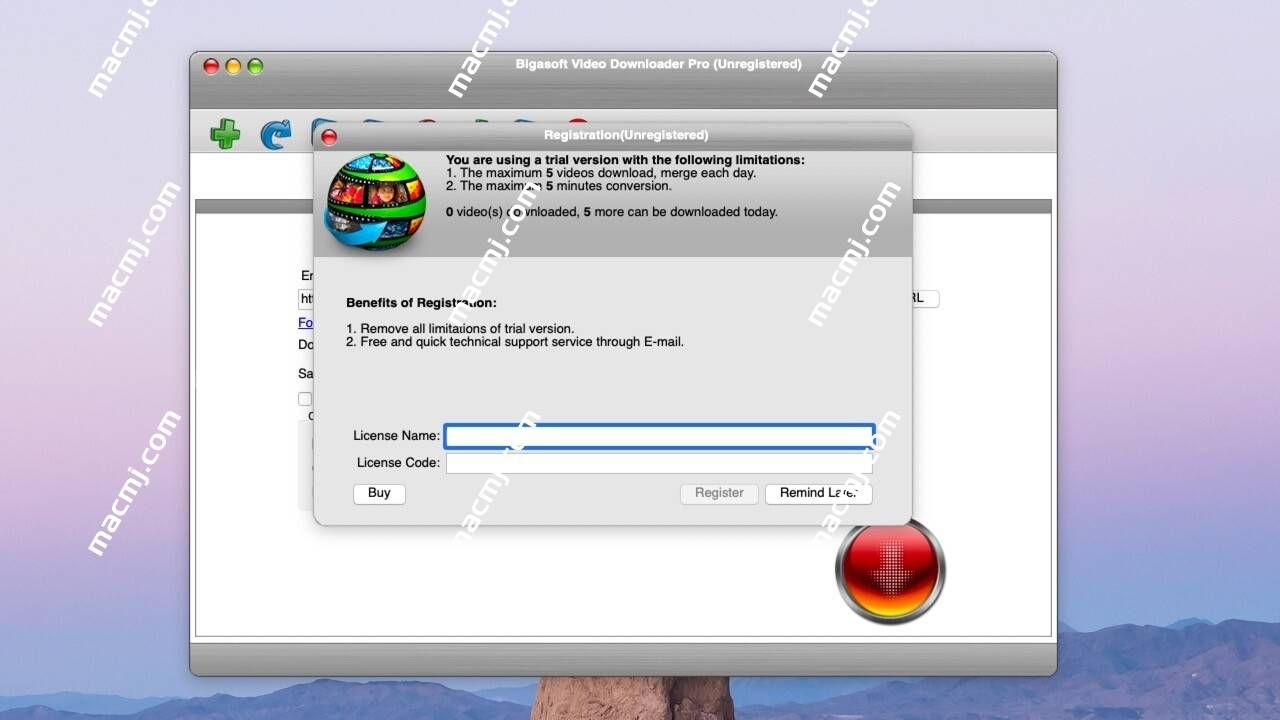Toggle the checkbox in main window behind dialog
The height and width of the screenshot is (720, 1280).
click(305, 399)
